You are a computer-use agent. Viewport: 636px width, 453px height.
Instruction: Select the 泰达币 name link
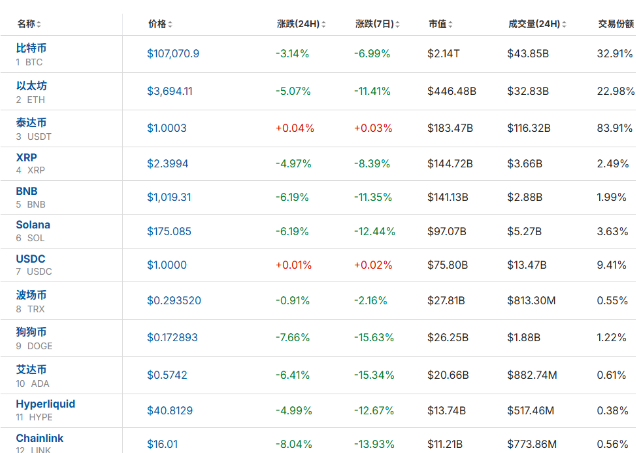[31, 123]
